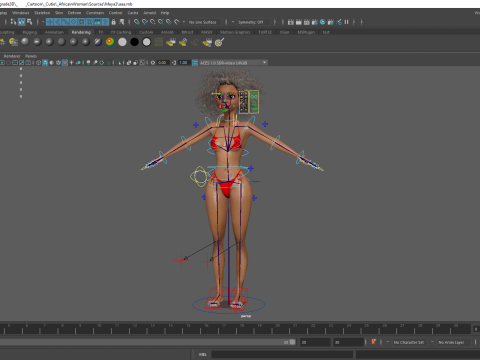
Task: Open the Constrain menu
Action: point(95,13)
